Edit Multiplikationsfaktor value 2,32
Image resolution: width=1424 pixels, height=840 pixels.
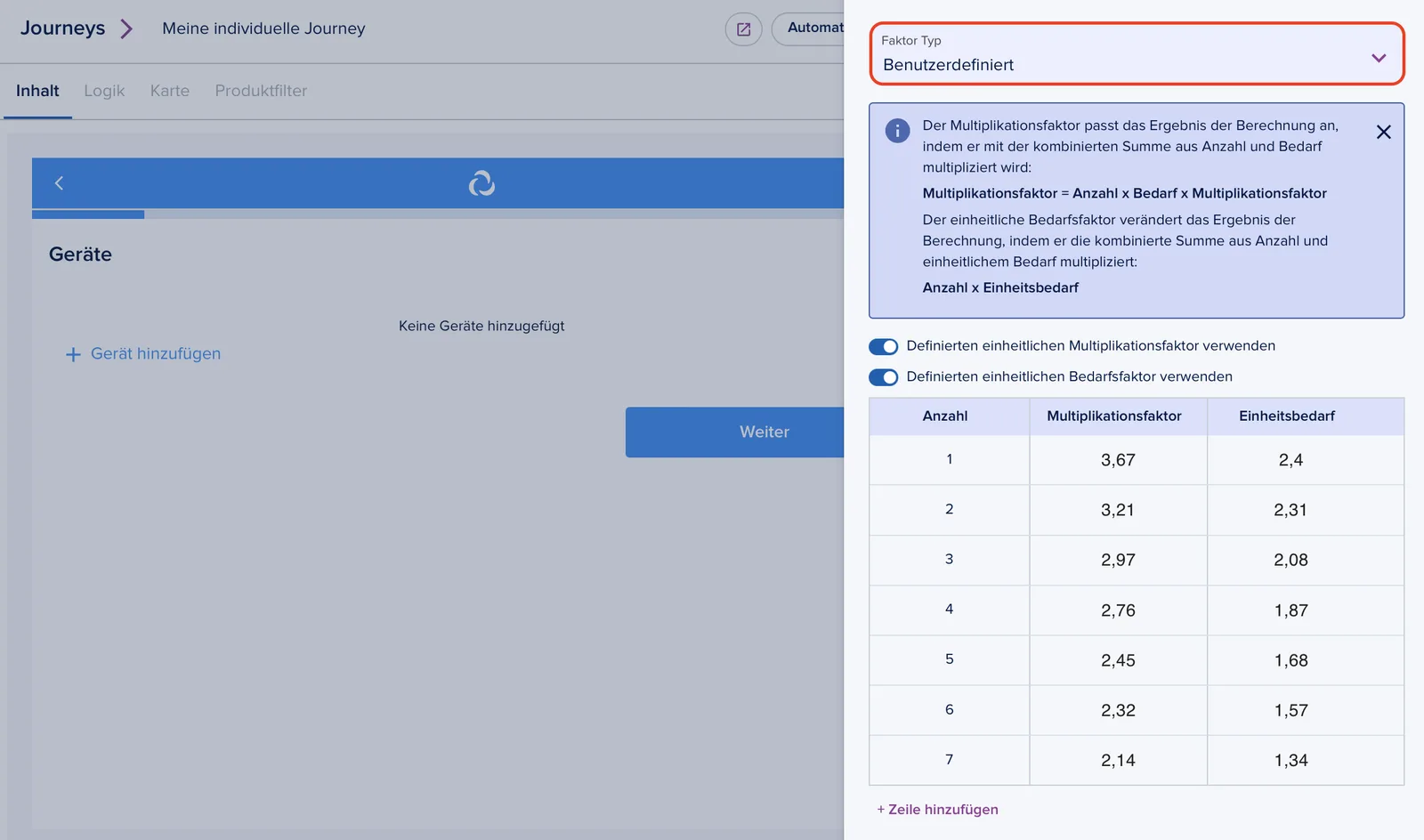click(x=1118, y=710)
